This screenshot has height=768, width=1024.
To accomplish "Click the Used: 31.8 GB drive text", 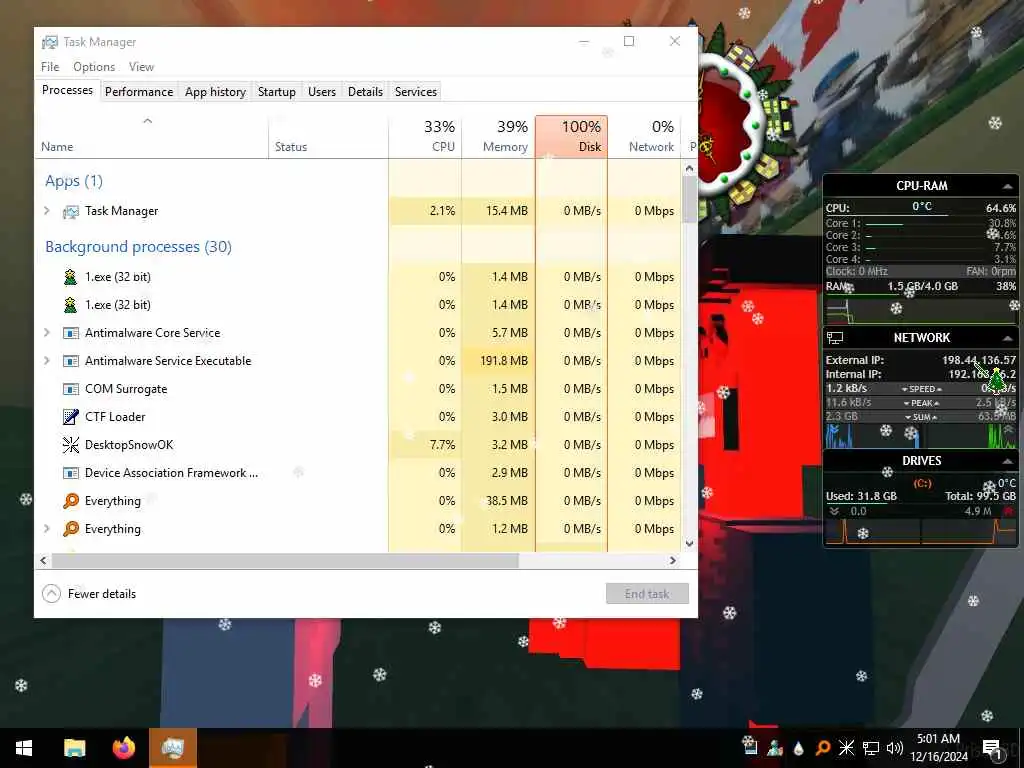I will [x=861, y=496].
